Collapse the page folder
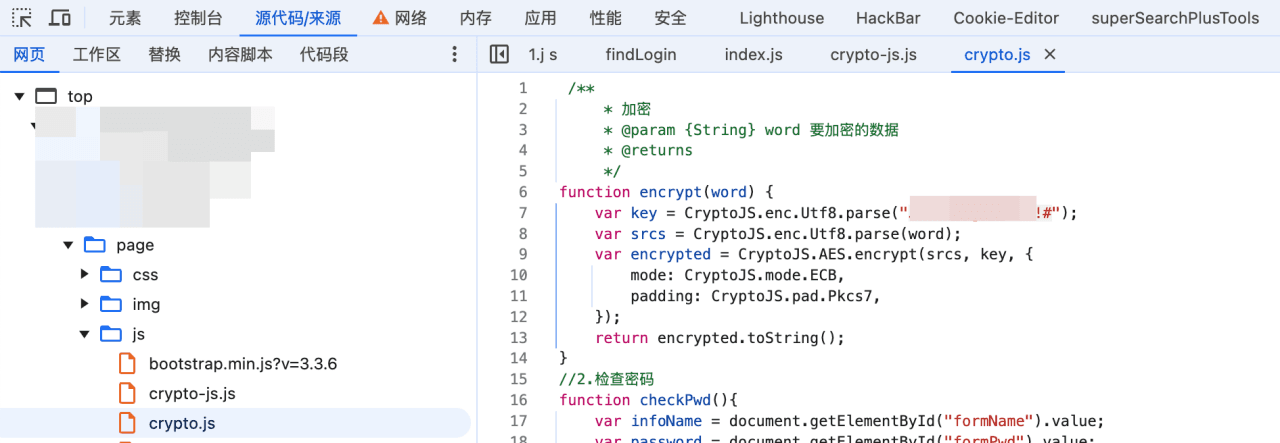This screenshot has height=443, width=1280. click(x=68, y=245)
